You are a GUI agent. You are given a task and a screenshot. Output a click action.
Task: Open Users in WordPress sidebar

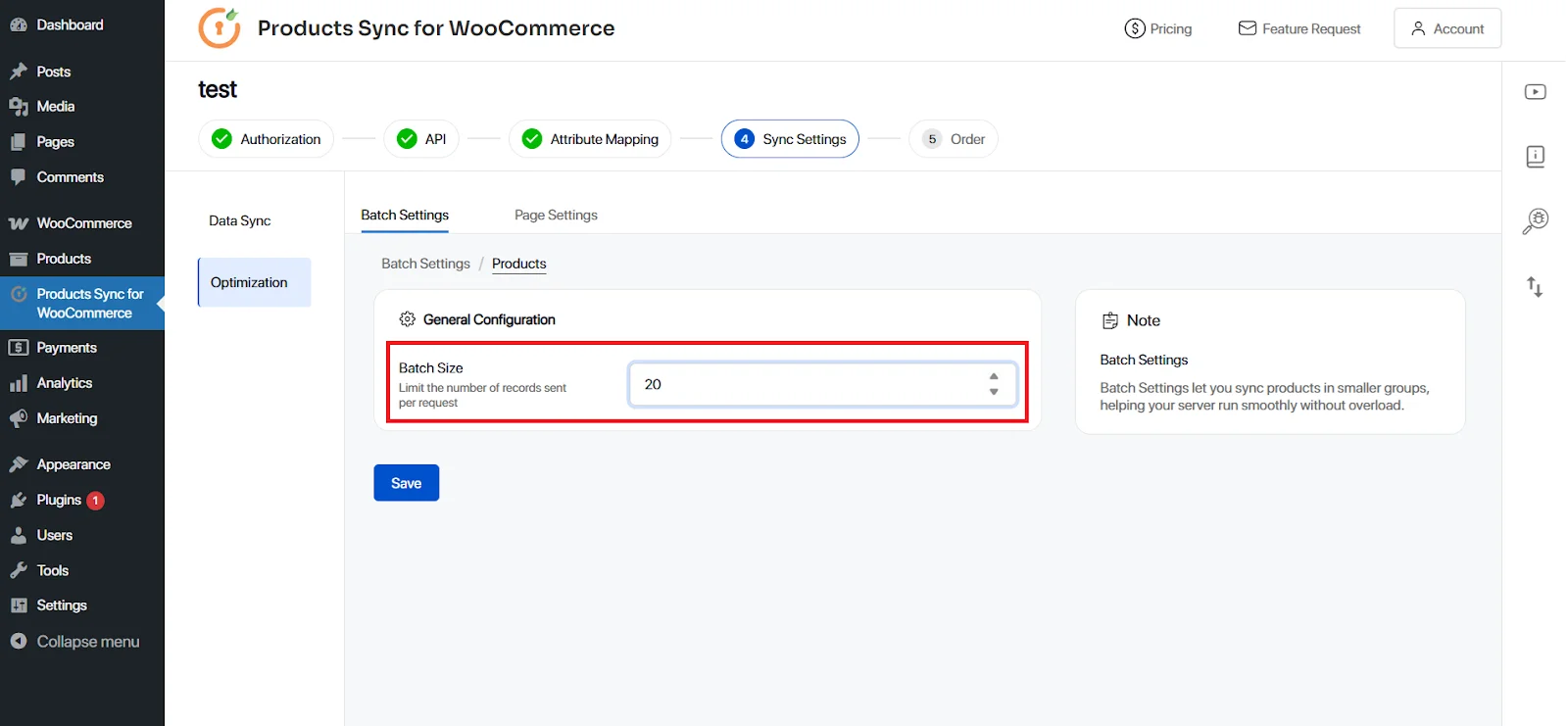pyautogui.click(x=55, y=535)
